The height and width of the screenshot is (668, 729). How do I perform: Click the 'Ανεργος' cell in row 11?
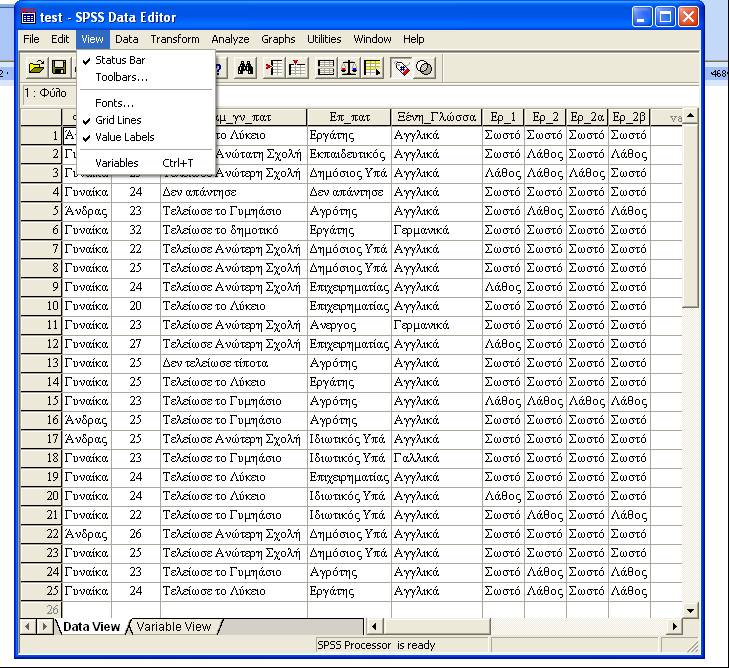(x=349, y=325)
